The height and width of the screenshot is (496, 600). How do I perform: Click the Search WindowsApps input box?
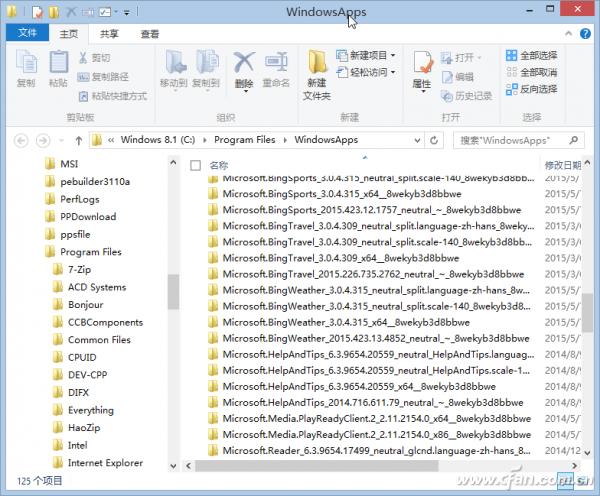click(513, 140)
